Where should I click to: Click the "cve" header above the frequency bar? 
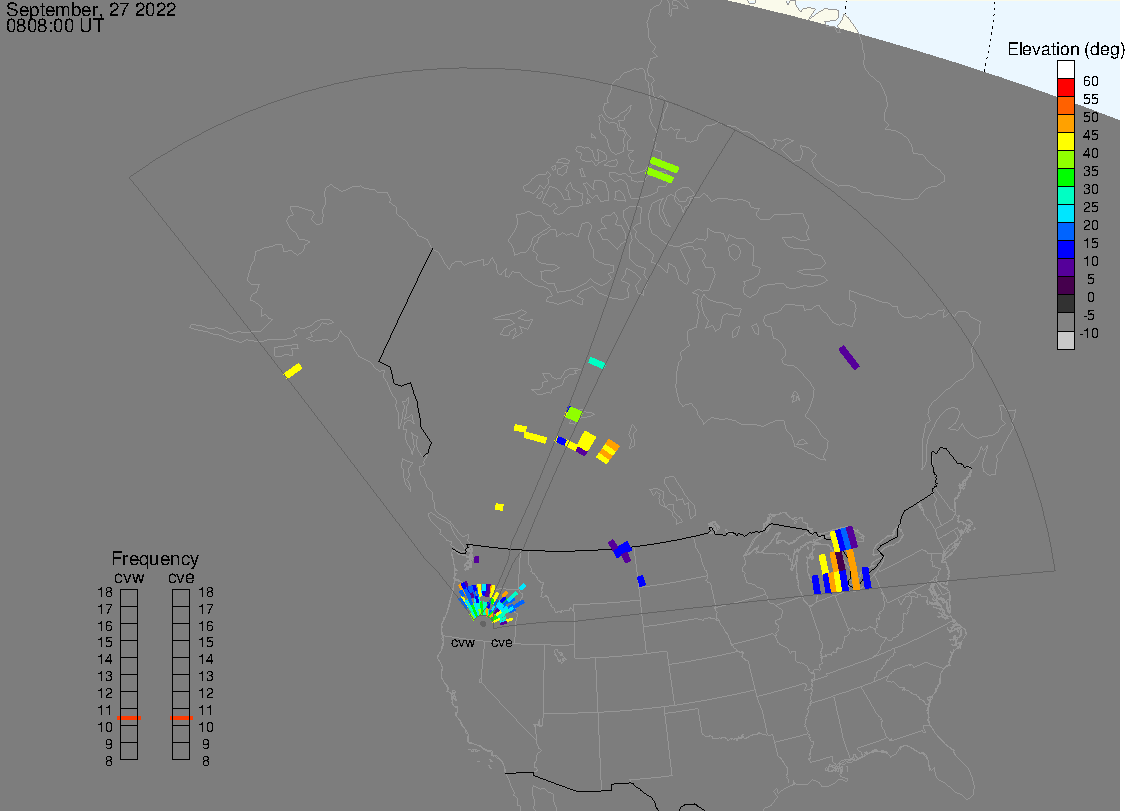181,578
